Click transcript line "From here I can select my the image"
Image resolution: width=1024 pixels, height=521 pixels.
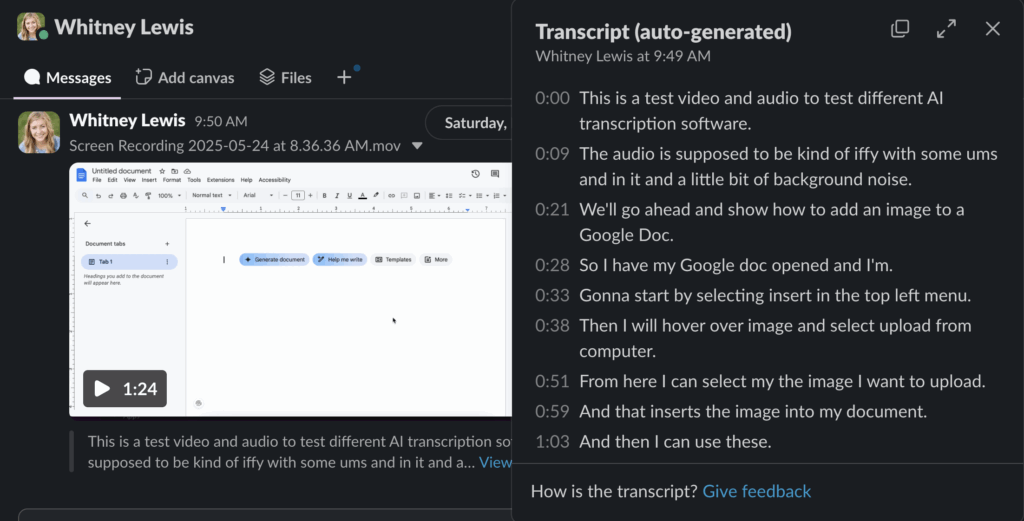(x=782, y=381)
